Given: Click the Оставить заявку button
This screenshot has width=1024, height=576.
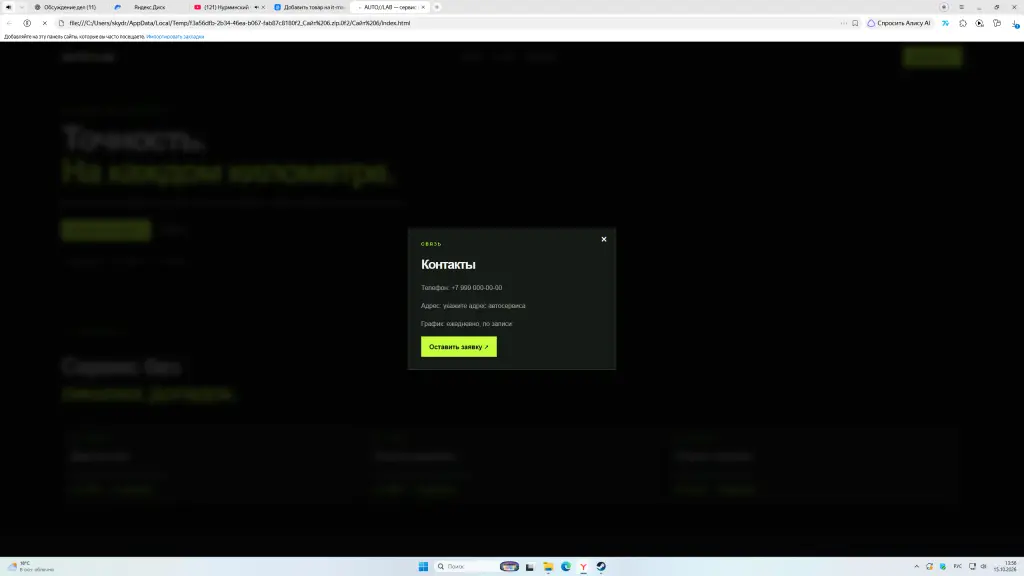Looking at the screenshot, I should pyautogui.click(x=458, y=347).
